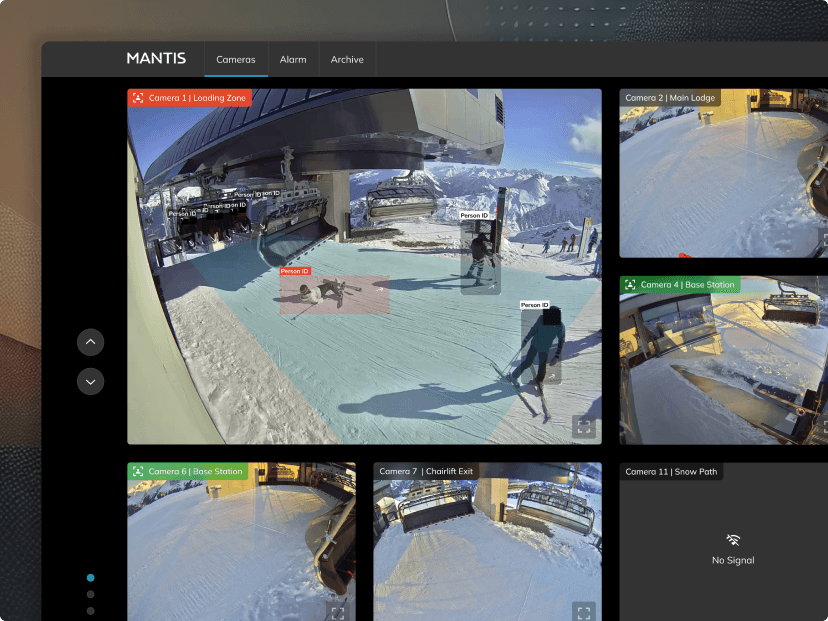This screenshot has width=828, height=621.
Task: Select the Camera 11 | Snow Path label
Action: click(x=671, y=472)
